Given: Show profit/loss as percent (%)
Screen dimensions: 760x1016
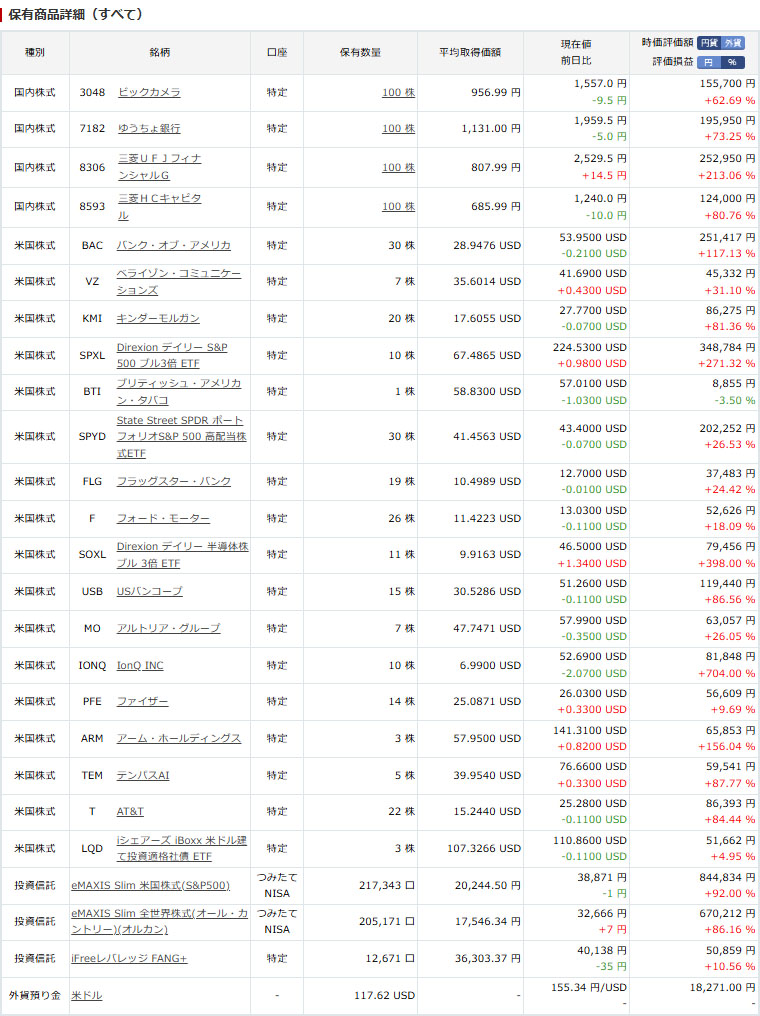Looking at the screenshot, I should pyautogui.click(x=733, y=61).
